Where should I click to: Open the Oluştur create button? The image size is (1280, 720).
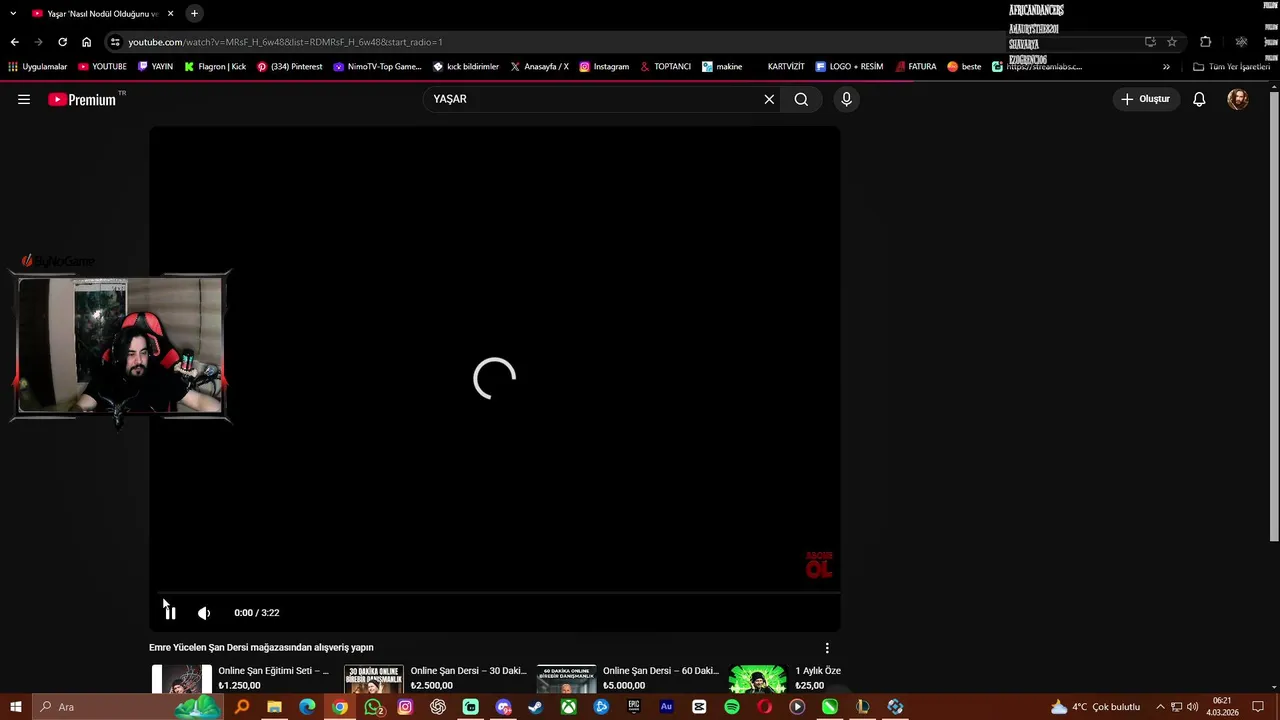click(1146, 99)
